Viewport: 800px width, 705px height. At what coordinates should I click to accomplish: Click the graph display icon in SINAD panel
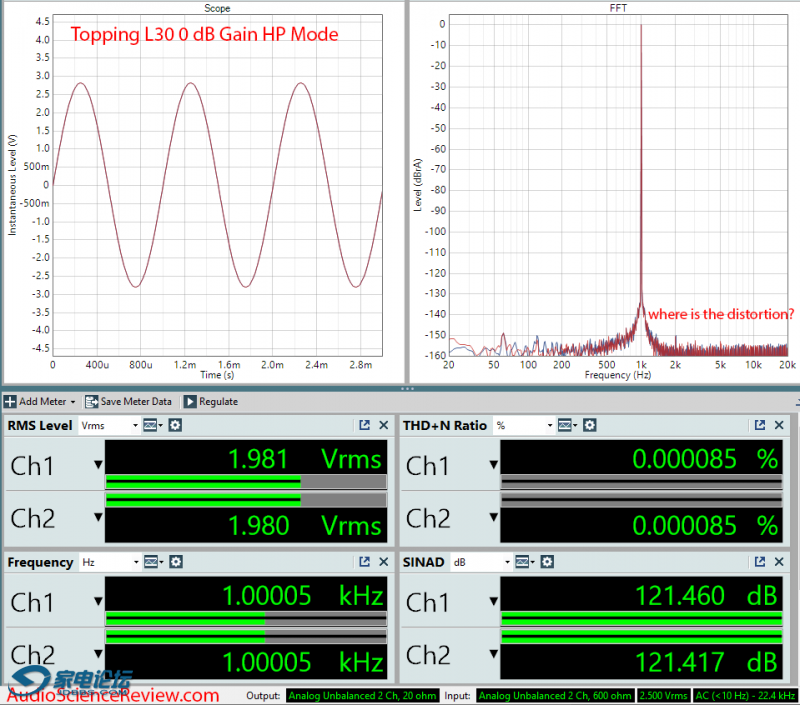point(521,560)
